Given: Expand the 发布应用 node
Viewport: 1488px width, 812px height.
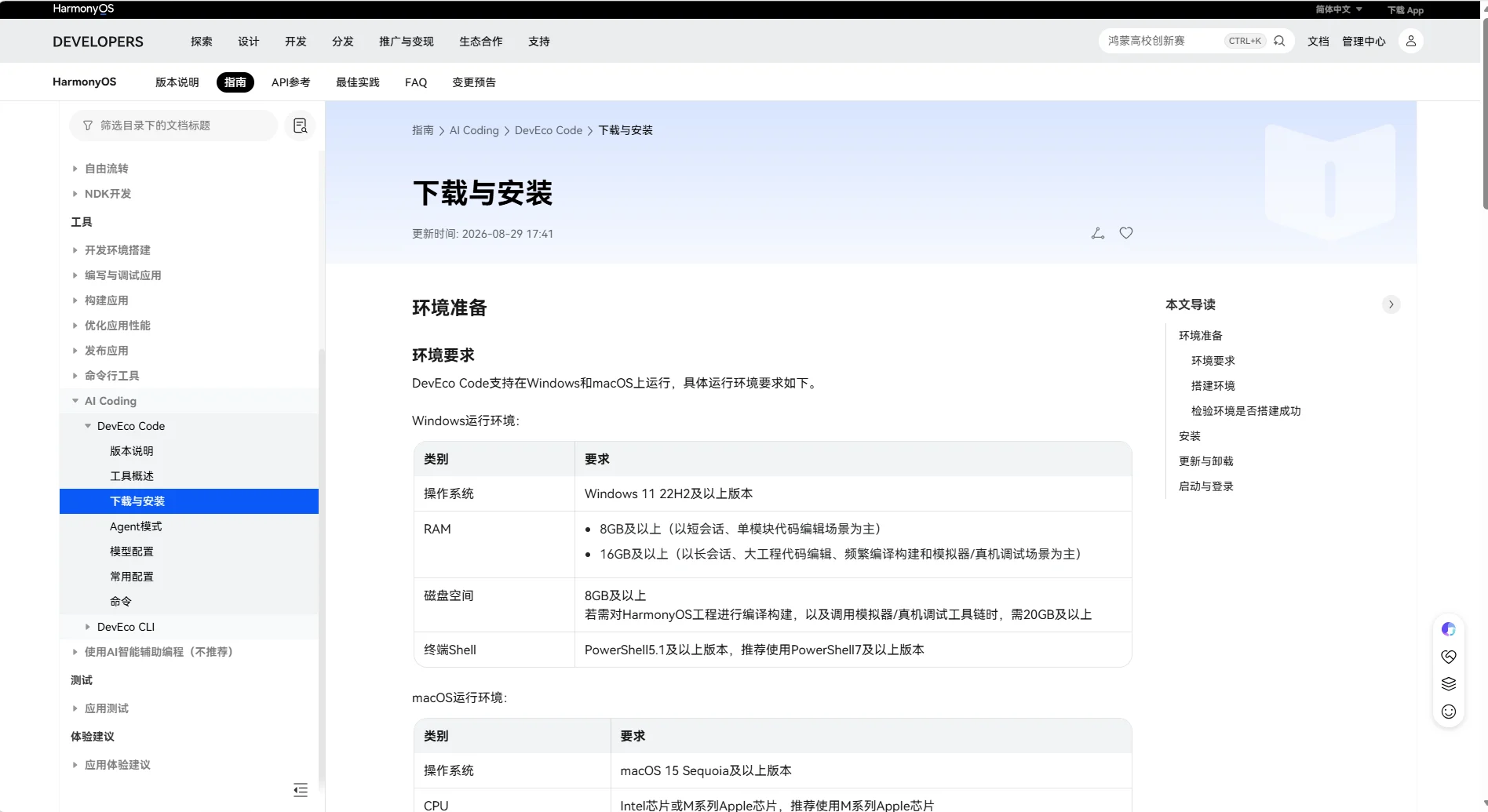Looking at the screenshot, I should tap(75, 351).
